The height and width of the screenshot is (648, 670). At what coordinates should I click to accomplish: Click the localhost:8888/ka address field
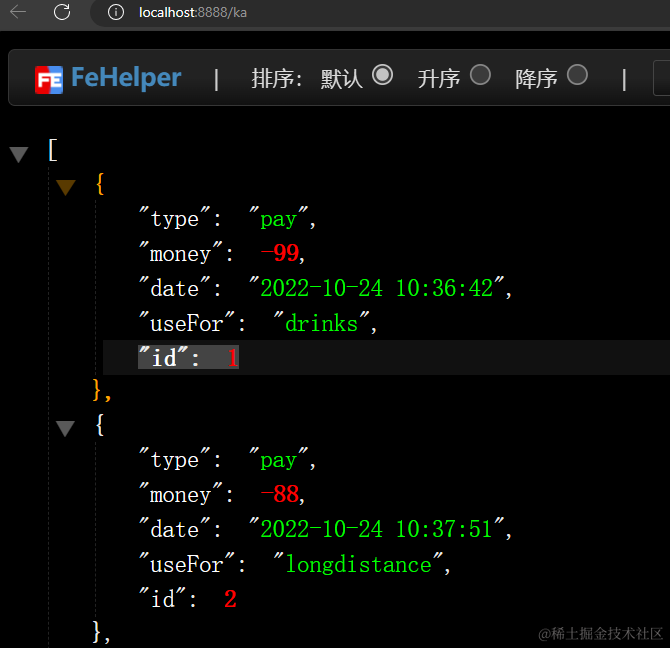pos(193,13)
